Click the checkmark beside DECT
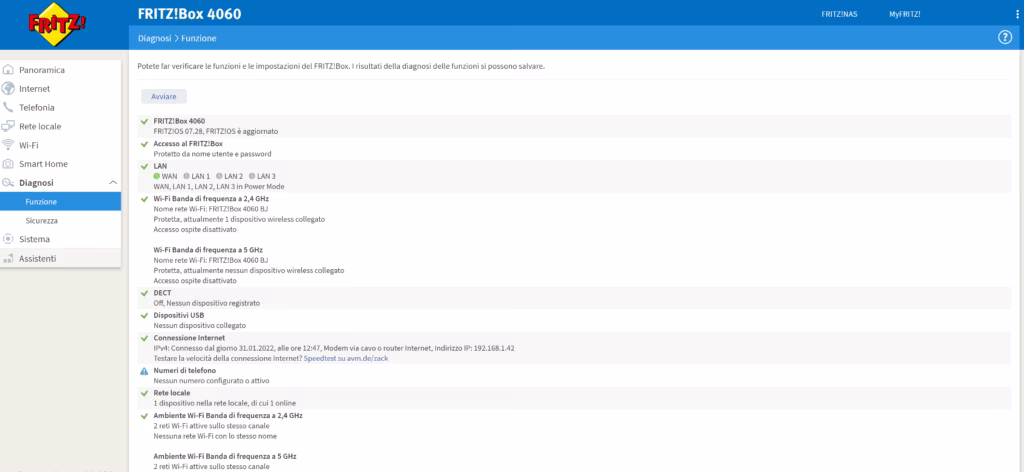Screen dimensions: 1024x472 (144, 293)
